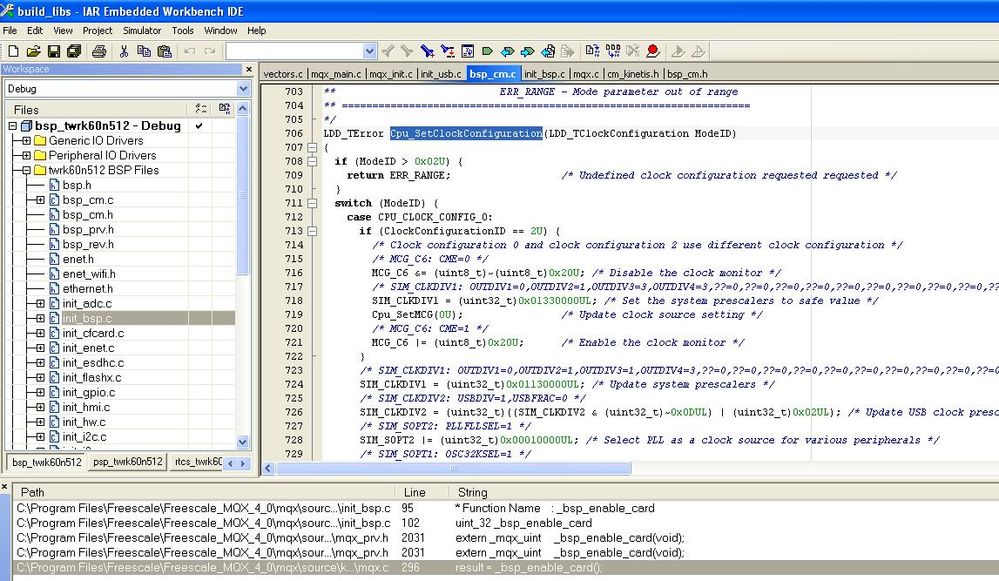Click the Stop Build icon
This screenshot has width=999, height=581.
(633, 51)
